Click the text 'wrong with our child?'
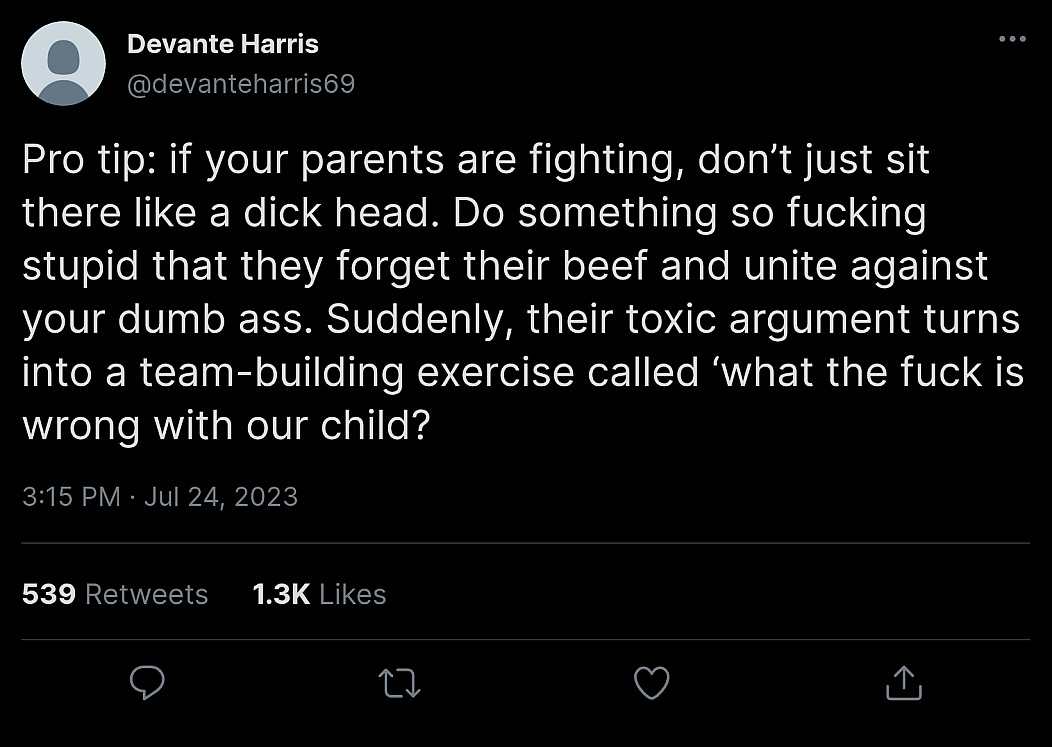Screen dimensions: 1052x747 [x=225, y=426]
